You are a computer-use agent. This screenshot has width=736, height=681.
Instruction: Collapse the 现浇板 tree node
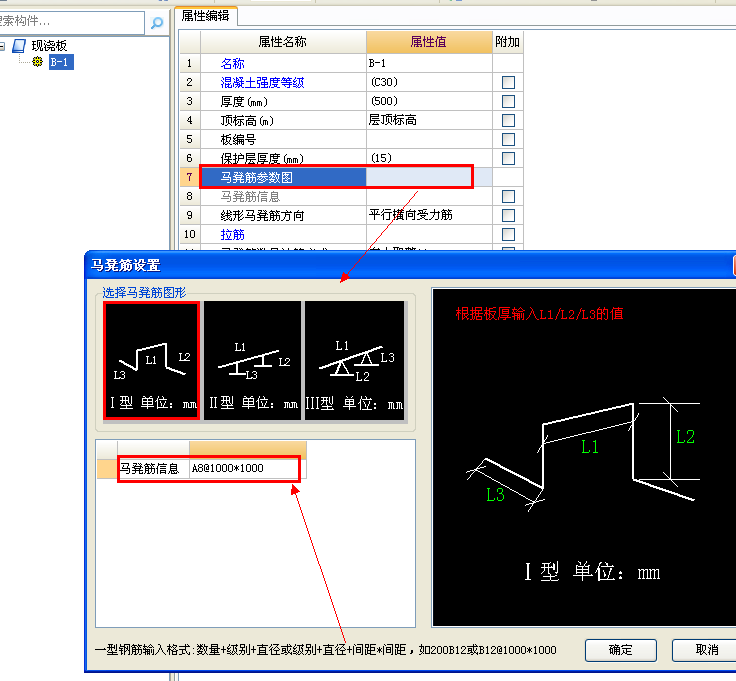(x=2, y=46)
